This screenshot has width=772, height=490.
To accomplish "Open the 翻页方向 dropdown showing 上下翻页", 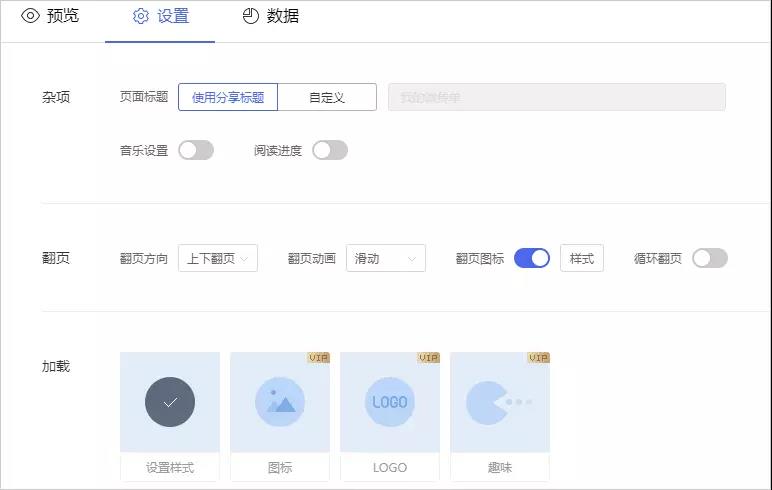I will click(218, 258).
